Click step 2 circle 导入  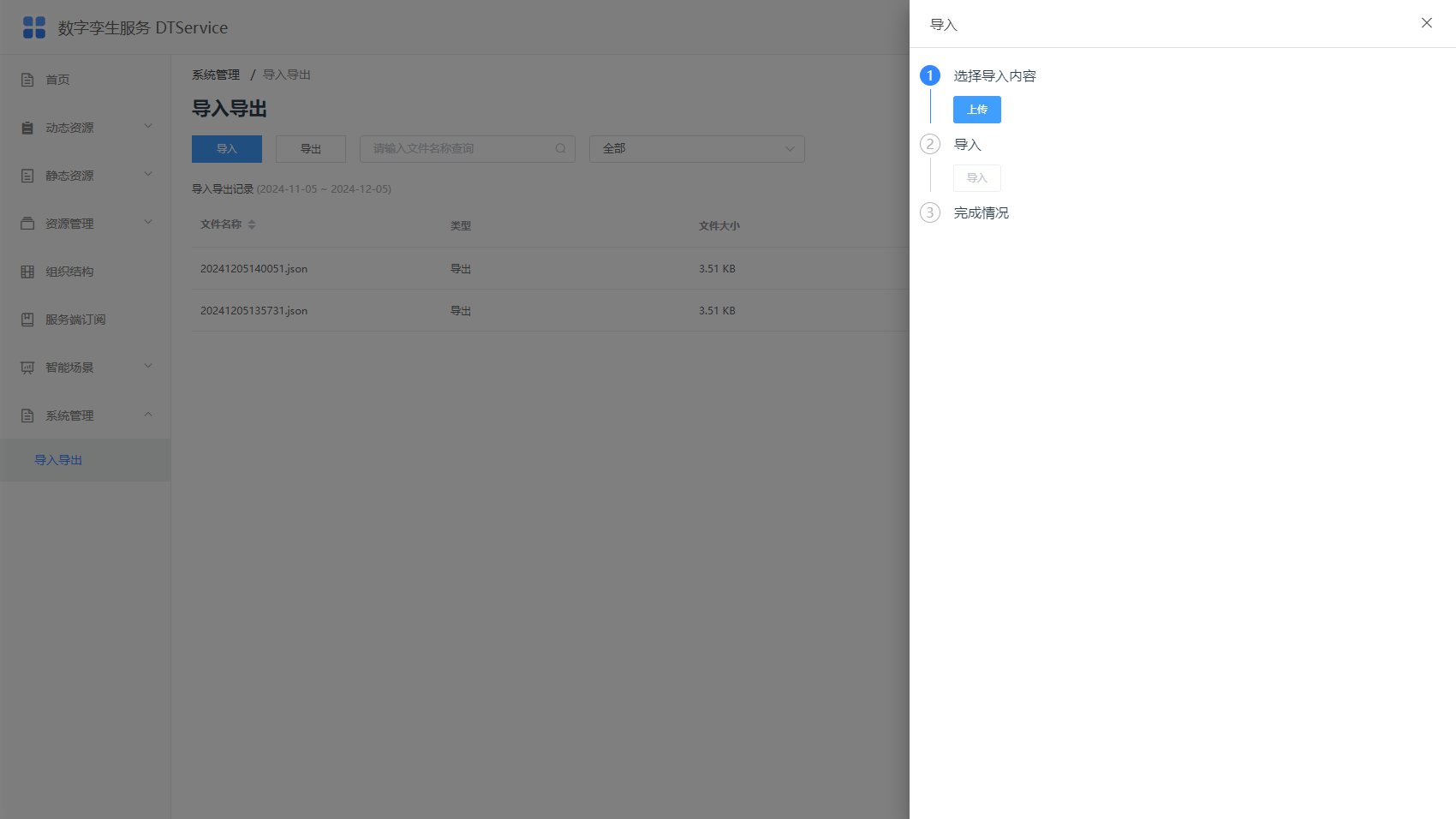click(930, 144)
